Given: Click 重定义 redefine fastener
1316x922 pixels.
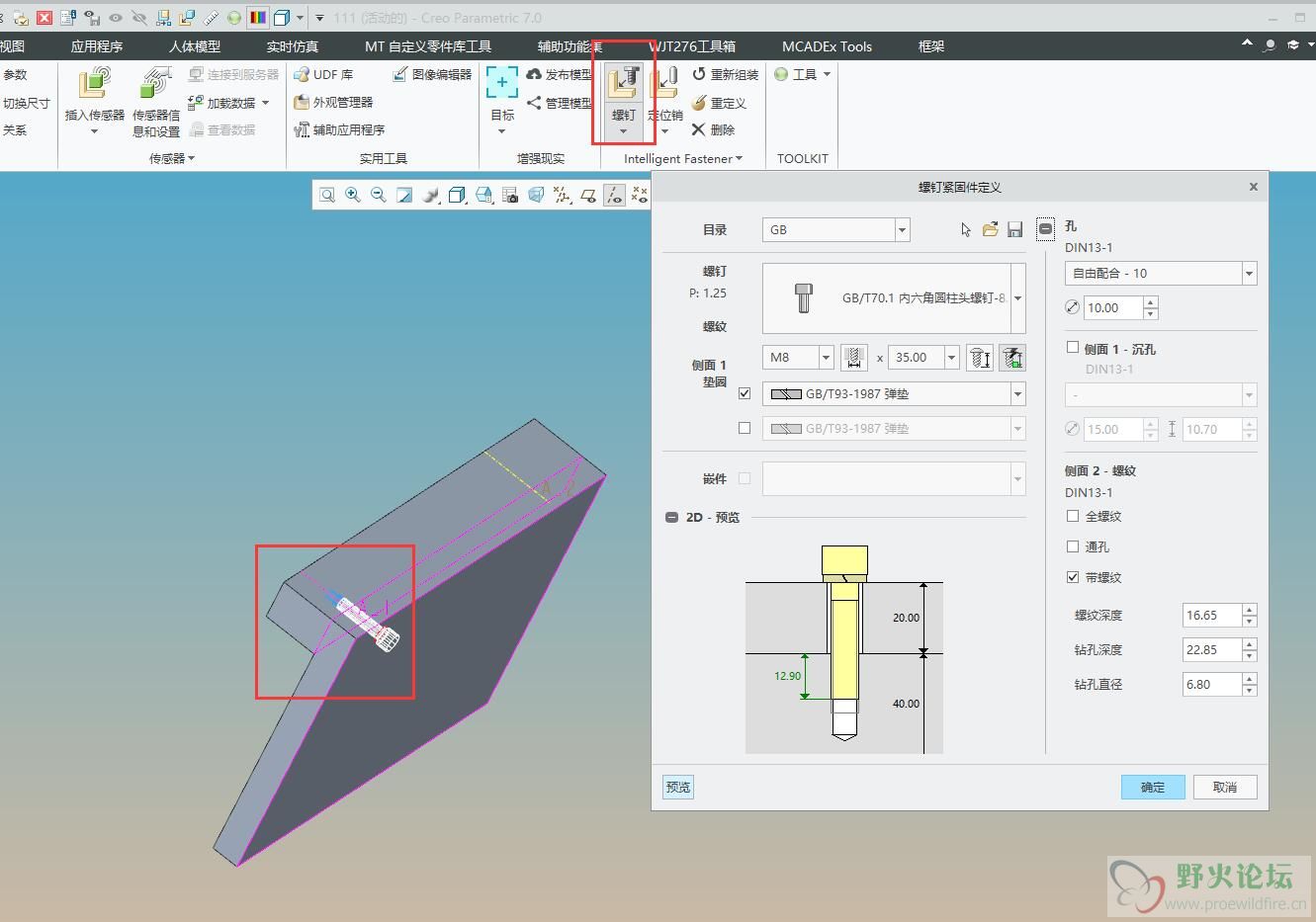Looking at the screenshot, I should click(x=719, y=103).
